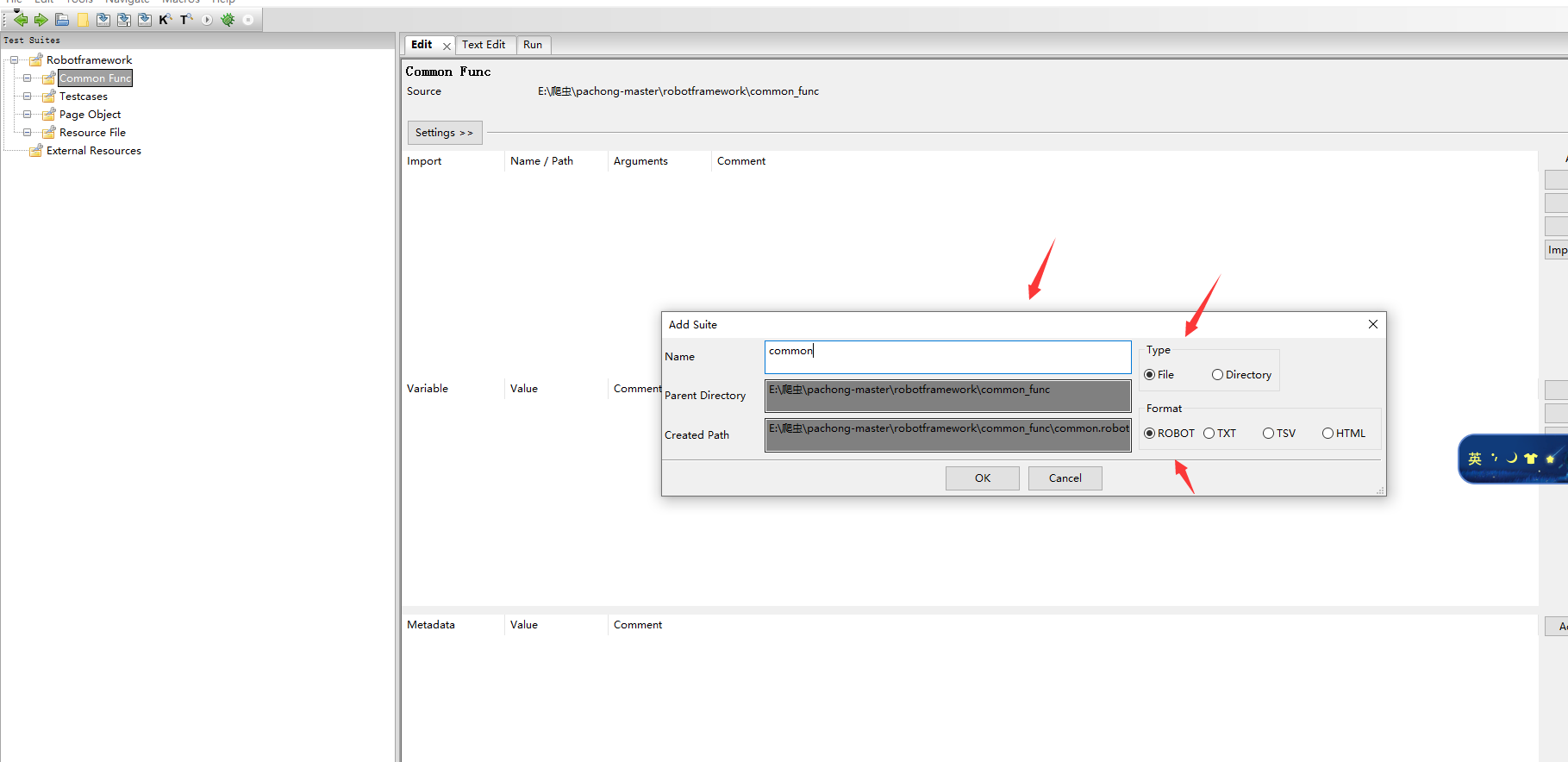Image resolution: width=1568 pixels, height=762 pixels.
Task: Click the Page Object folder icon
Action: pyautogui.click(x=48, y=114)
